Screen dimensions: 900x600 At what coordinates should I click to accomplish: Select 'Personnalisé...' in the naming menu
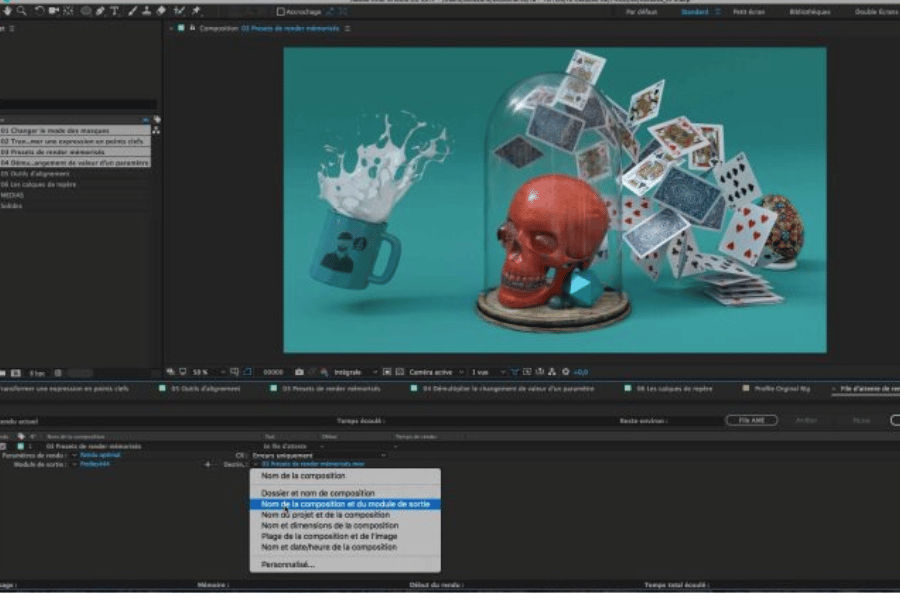pyautogui.click(x=288, y=564)
